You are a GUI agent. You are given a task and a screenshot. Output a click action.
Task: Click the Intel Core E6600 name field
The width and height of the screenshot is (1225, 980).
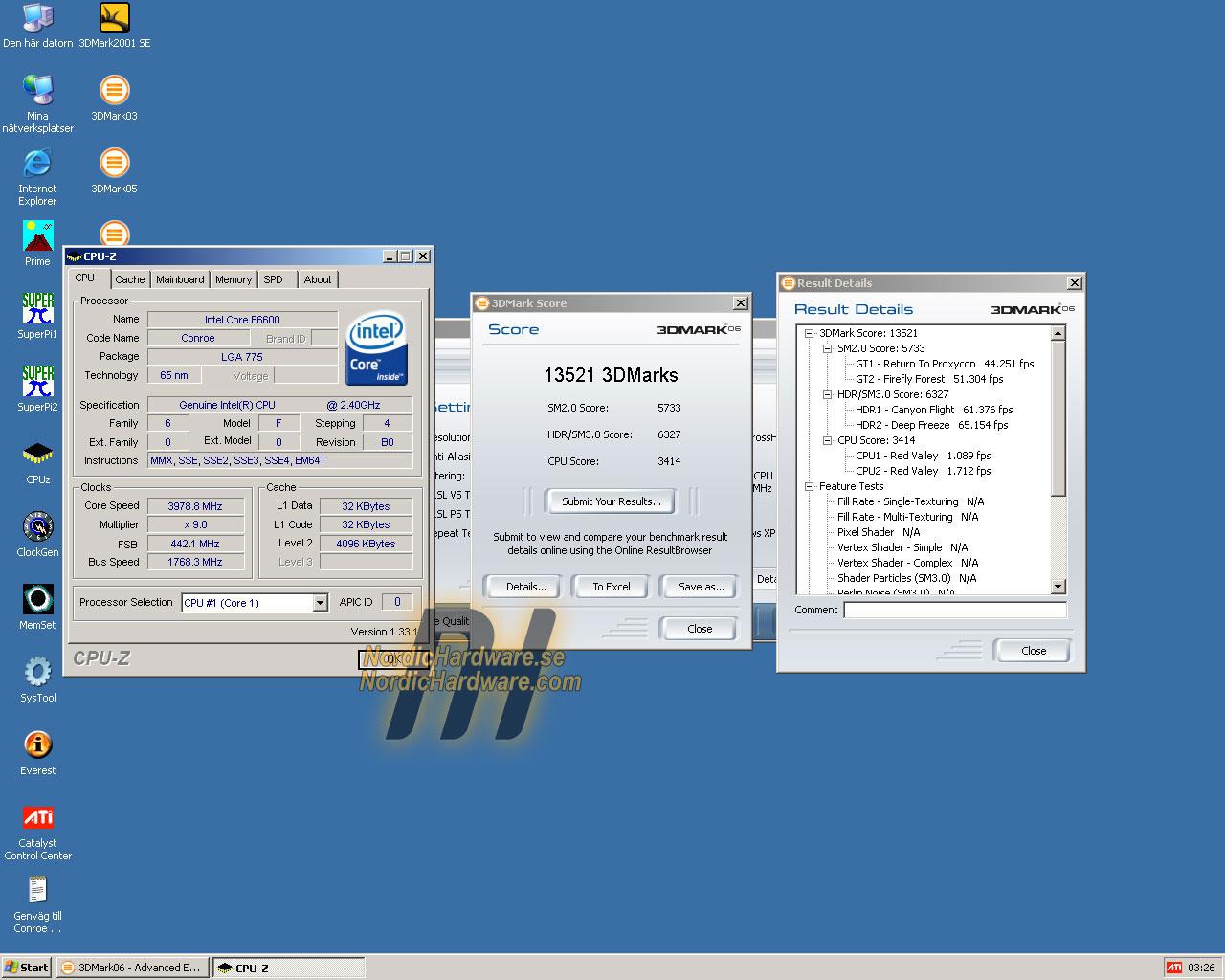pyautogui.click(x=242, y=320)
